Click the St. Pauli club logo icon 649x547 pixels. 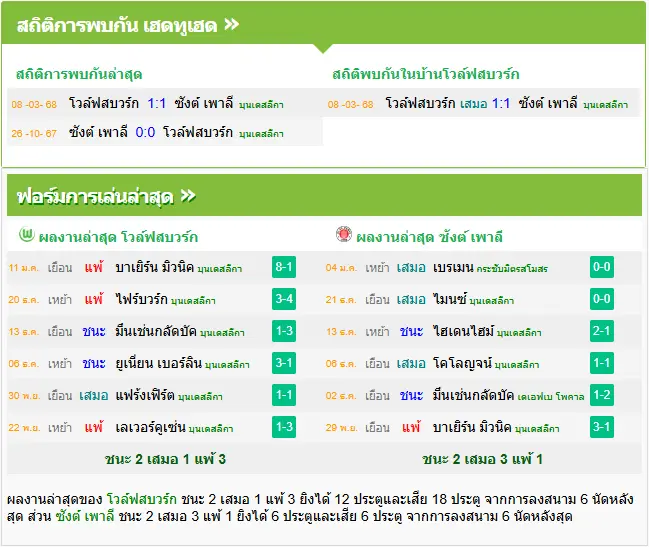click(344, 234)
